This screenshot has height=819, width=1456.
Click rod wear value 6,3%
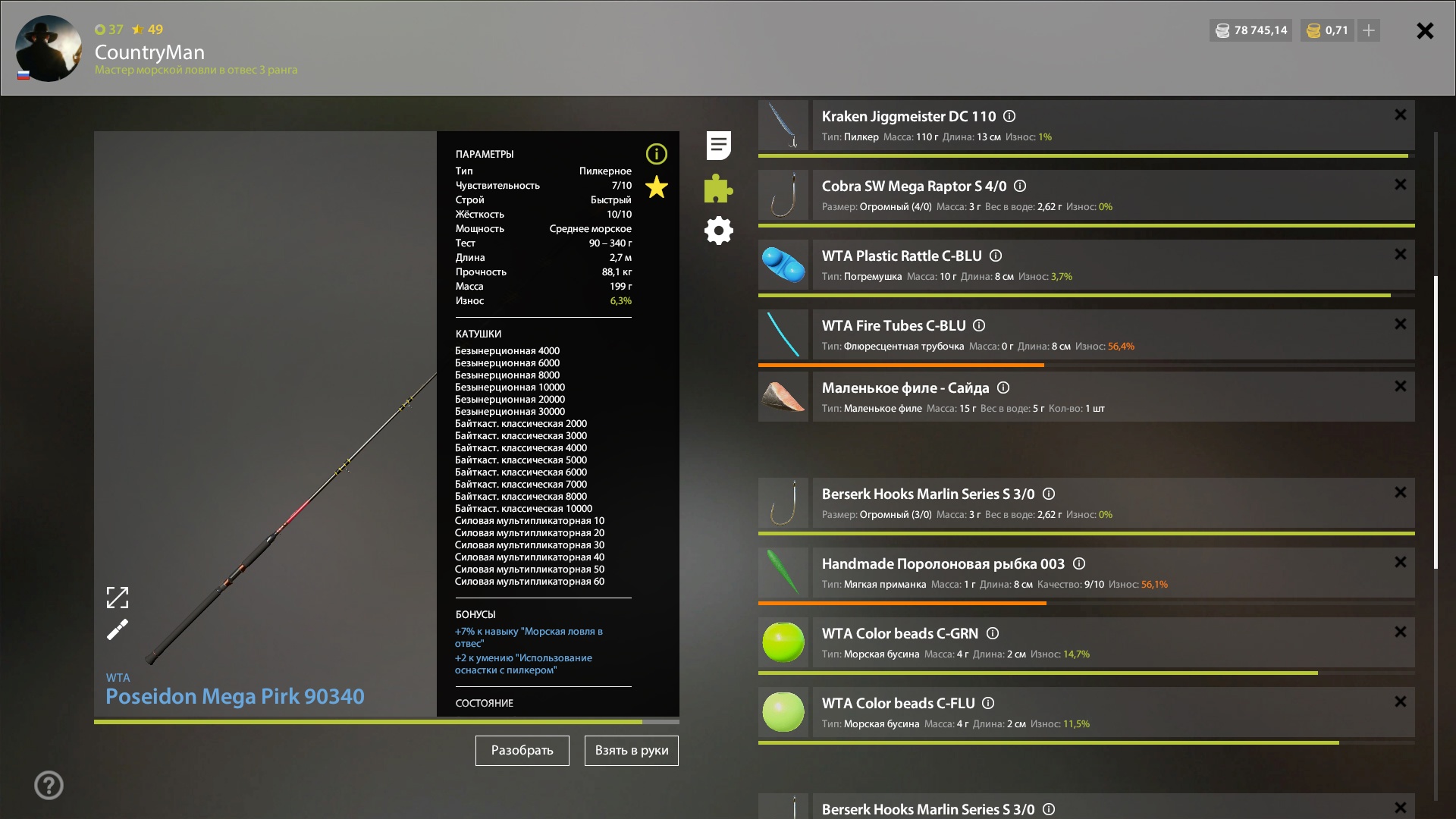(620, 301)
